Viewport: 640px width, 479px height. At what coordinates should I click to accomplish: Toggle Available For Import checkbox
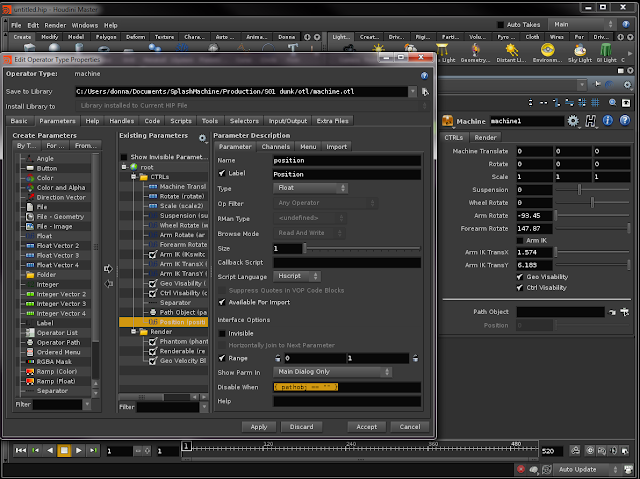[222, 302]
